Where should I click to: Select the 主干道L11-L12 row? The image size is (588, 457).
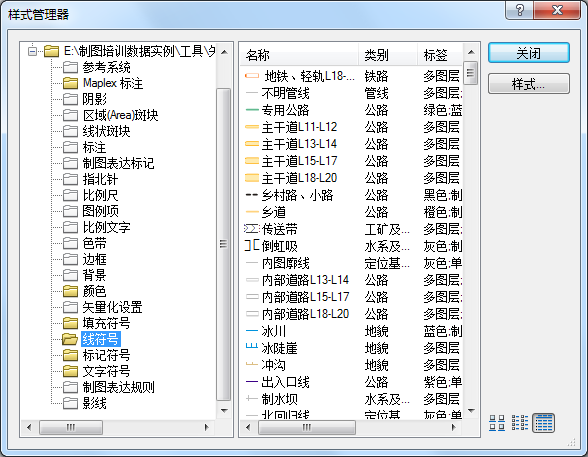point(352,127)
